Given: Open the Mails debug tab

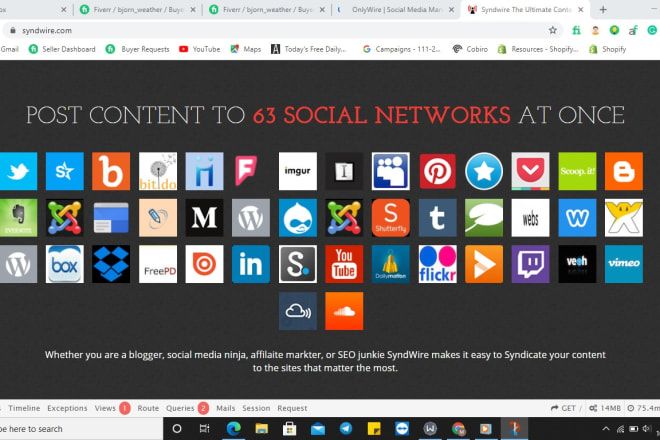Looking at the screenshot, I should 226,408.
